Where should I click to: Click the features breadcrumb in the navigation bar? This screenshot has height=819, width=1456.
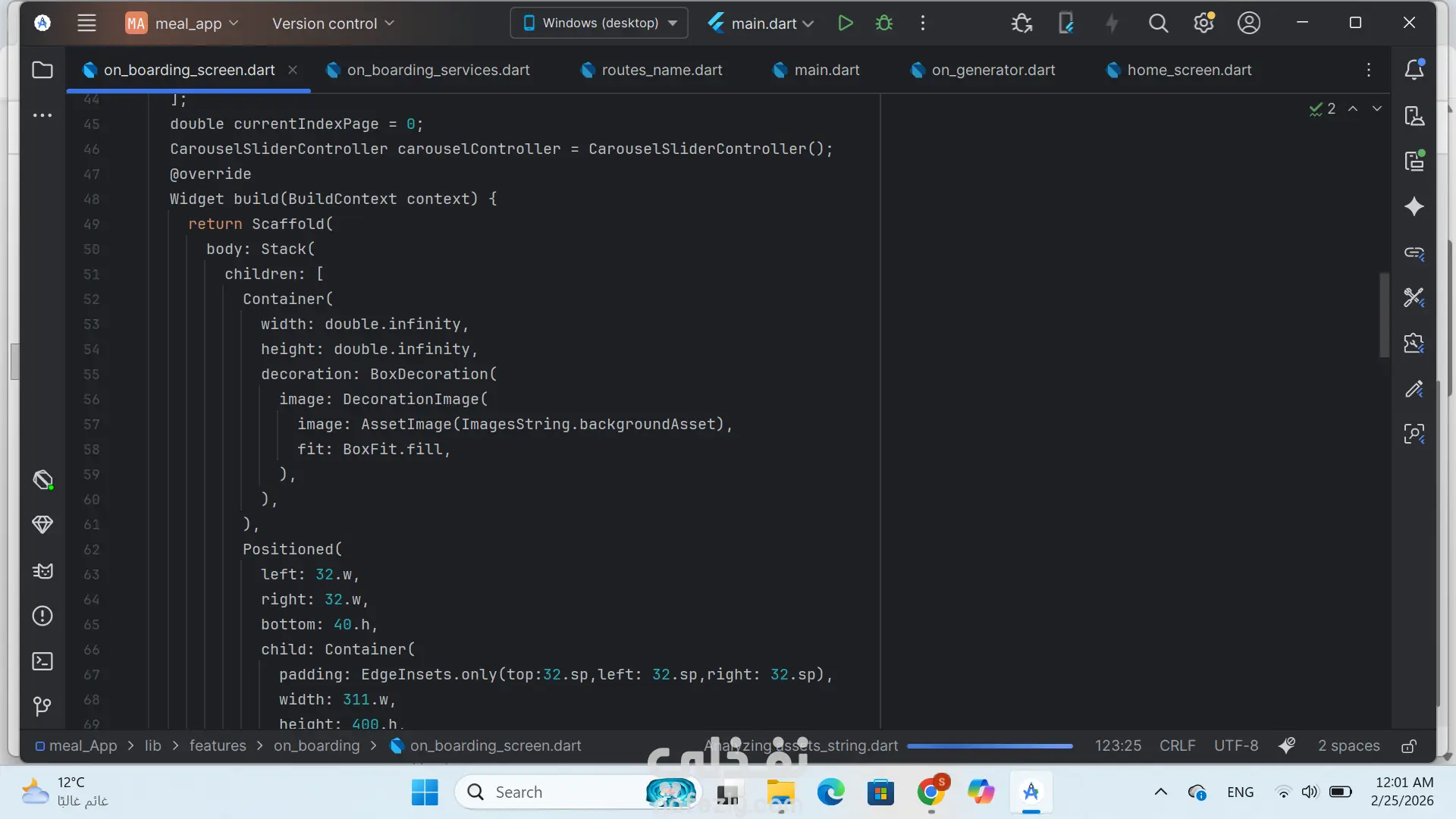click(218, 746)
